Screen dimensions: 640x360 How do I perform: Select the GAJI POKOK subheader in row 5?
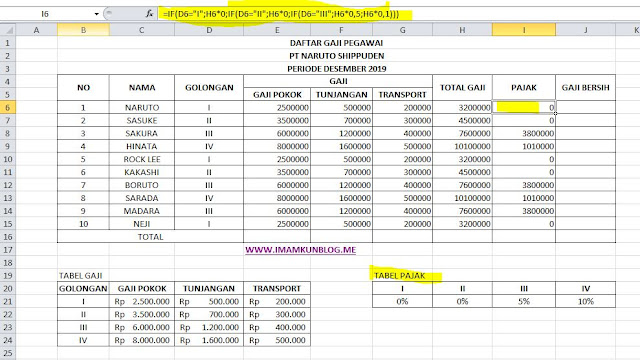(x=277, y=95)
